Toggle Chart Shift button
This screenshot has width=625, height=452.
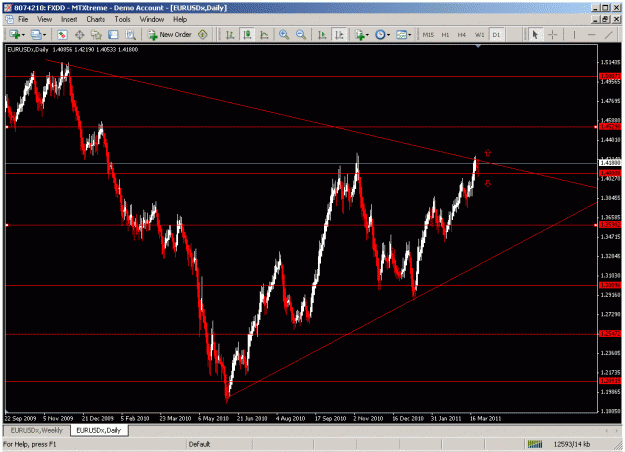pyautogui.click(x=340, y=35)
